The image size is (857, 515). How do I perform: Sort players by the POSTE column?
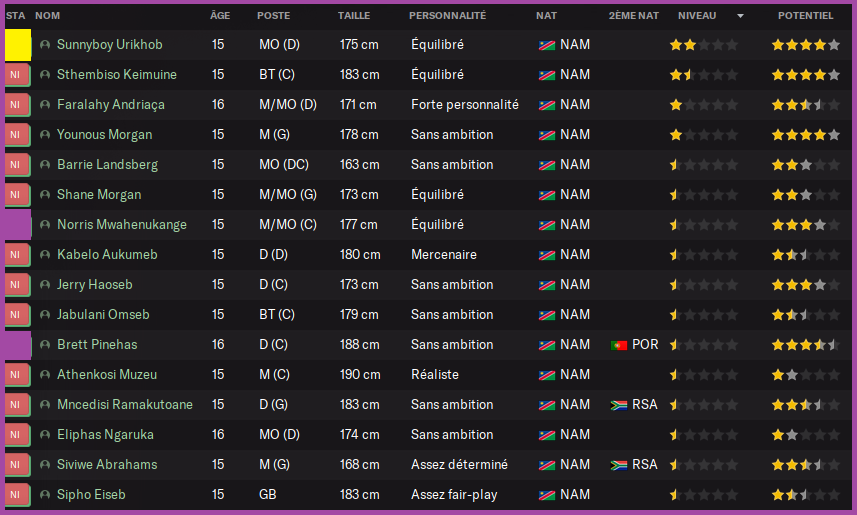[x=273, y=16]
